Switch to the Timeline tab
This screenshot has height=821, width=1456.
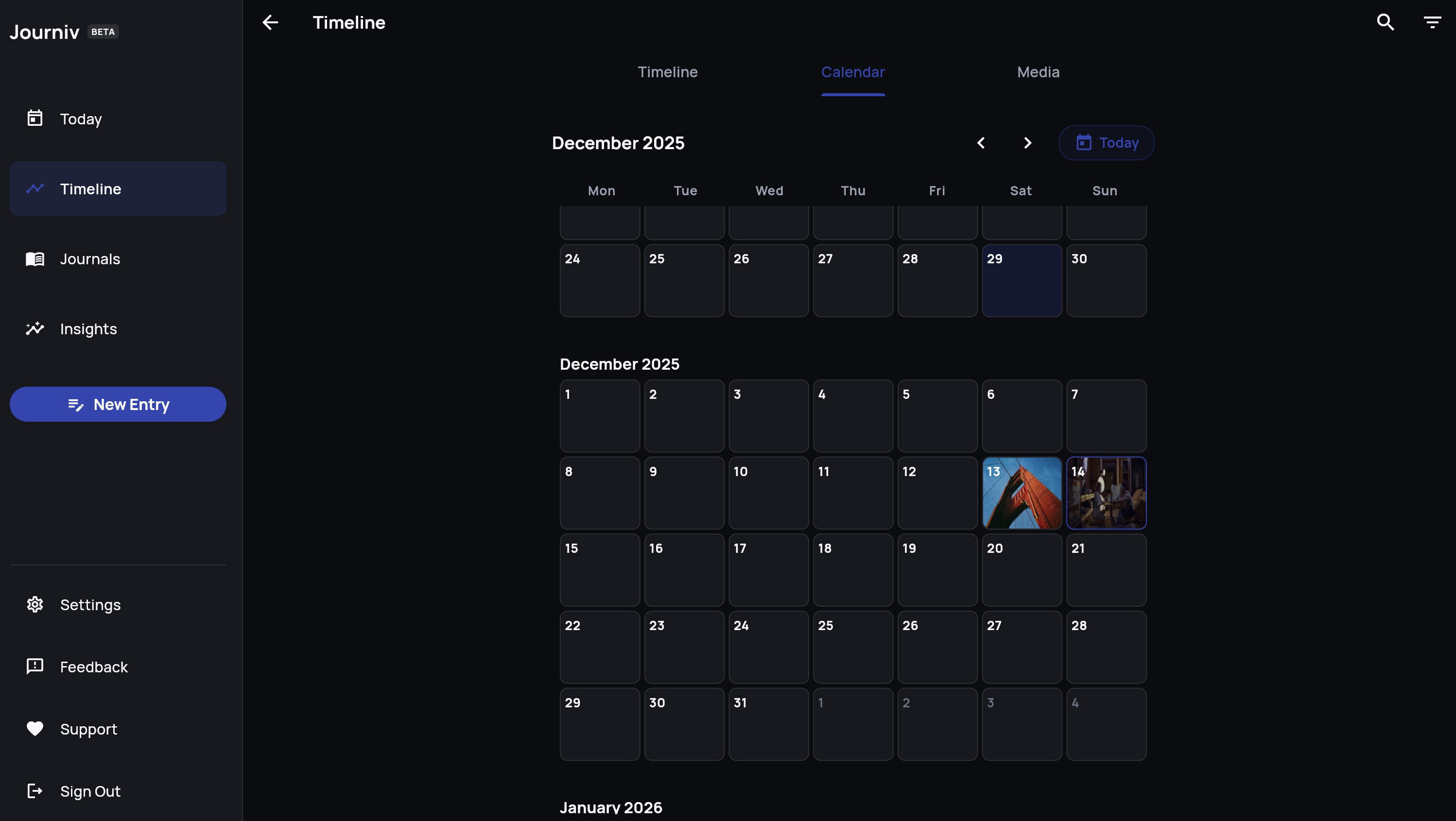tap(668, 72)
